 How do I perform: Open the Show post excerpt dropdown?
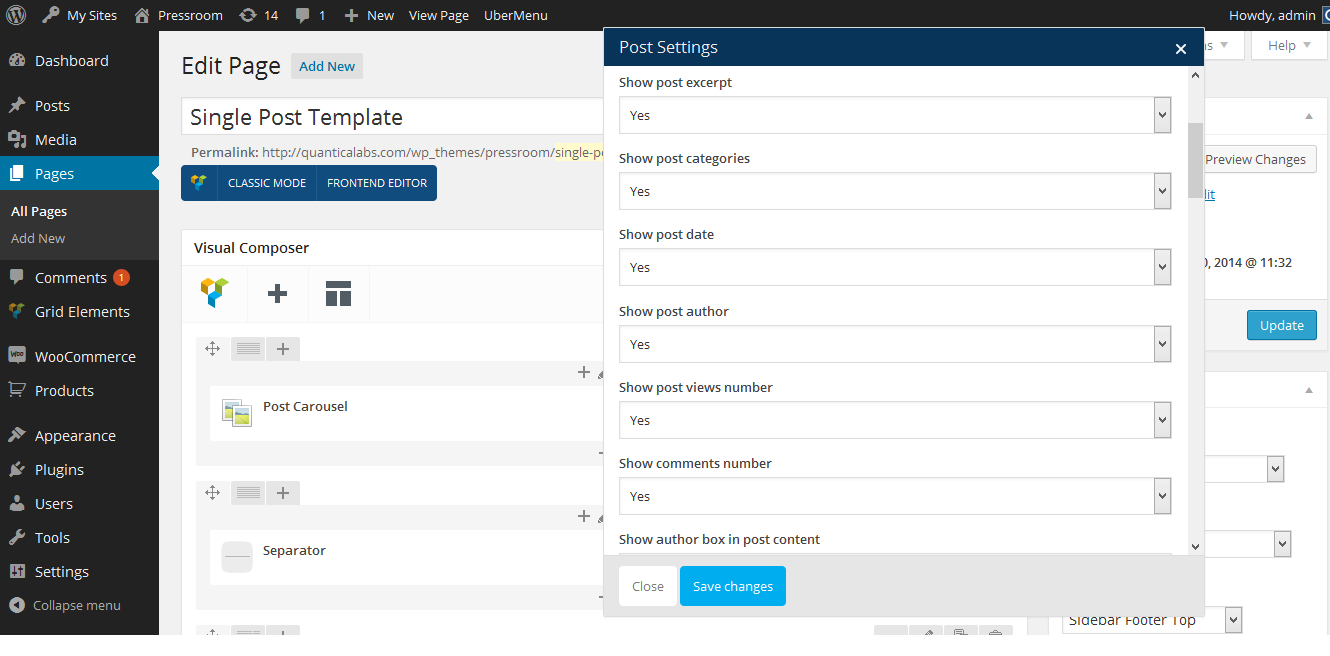pos(894,116)
